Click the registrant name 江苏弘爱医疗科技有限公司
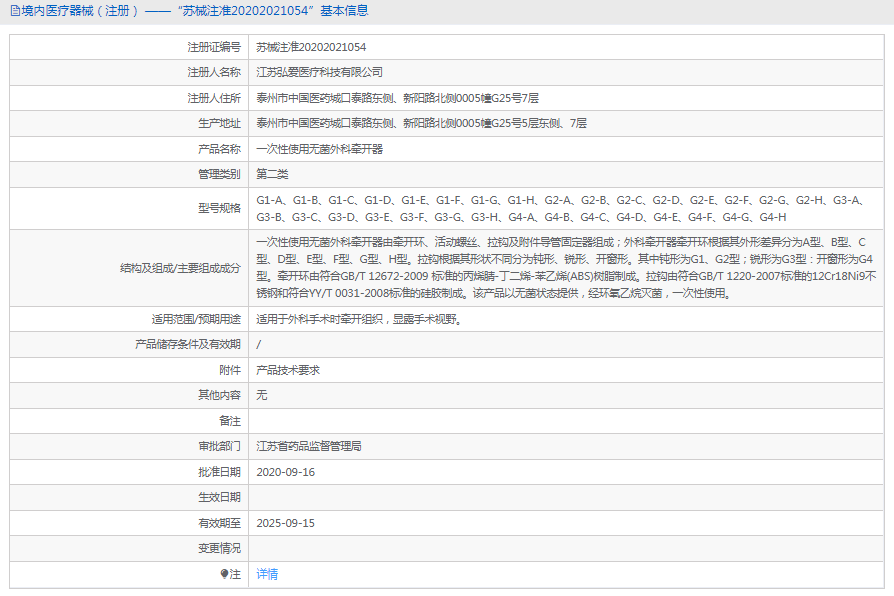Viewport: 894px width, 596px height. (x=319, y=72)
